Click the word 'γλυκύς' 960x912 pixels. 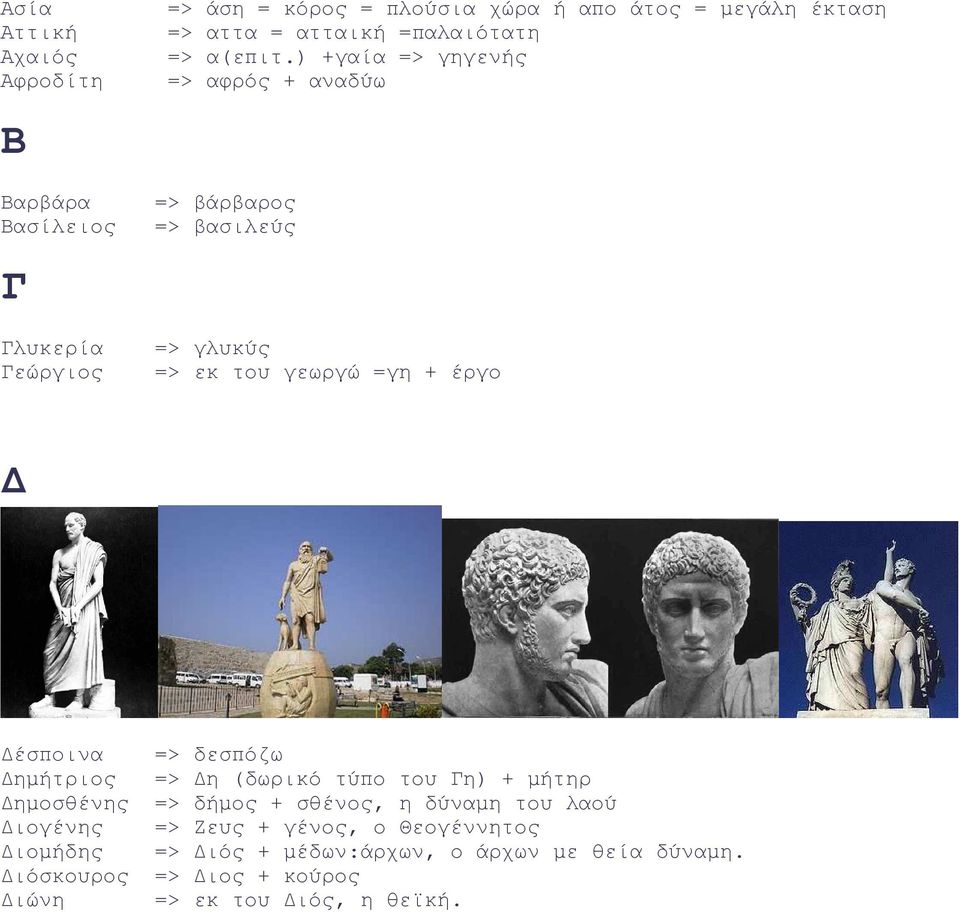[x=232, y=348]
